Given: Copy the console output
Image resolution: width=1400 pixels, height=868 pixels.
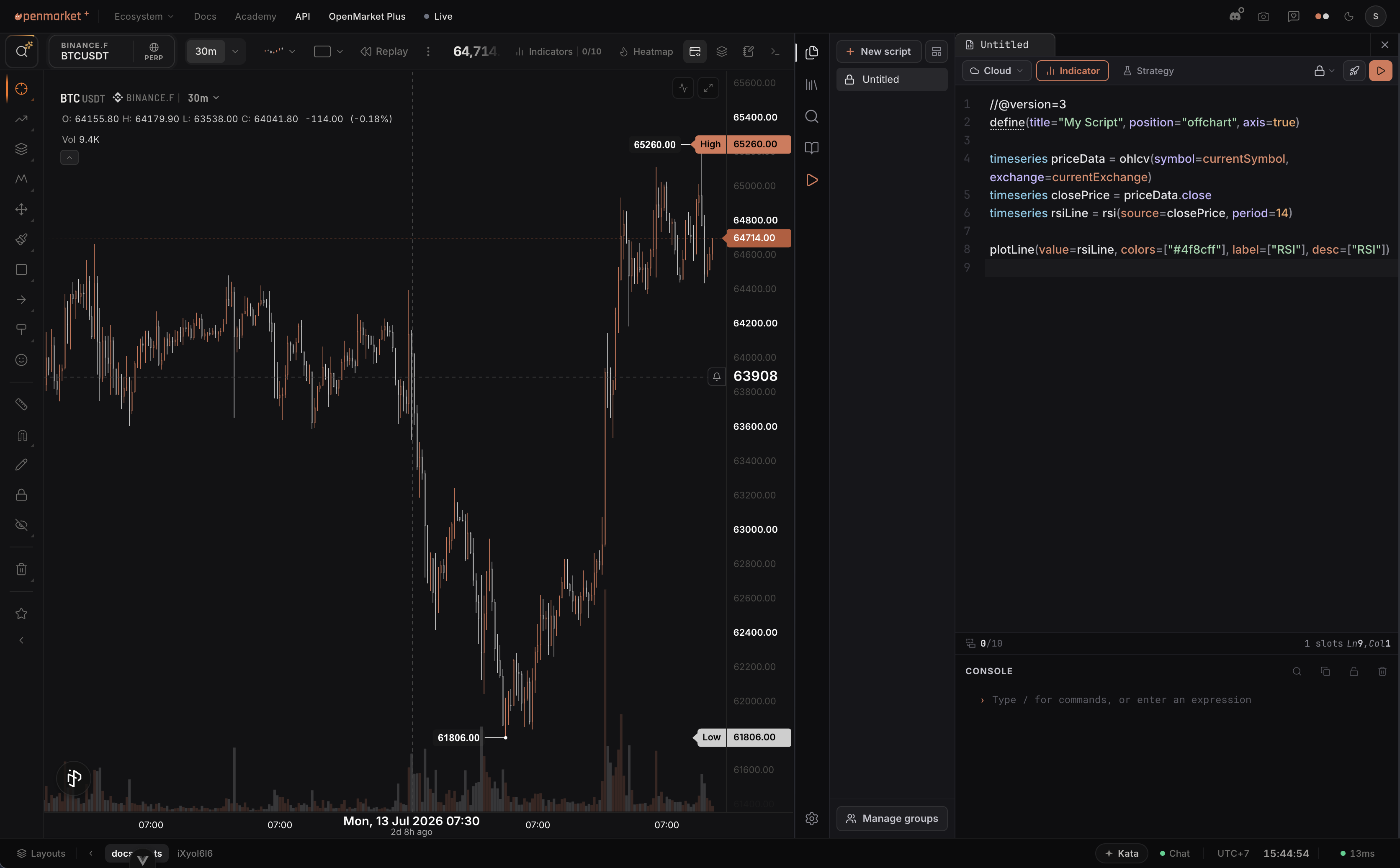Looking at the screenshot, I should point(1325,671).
